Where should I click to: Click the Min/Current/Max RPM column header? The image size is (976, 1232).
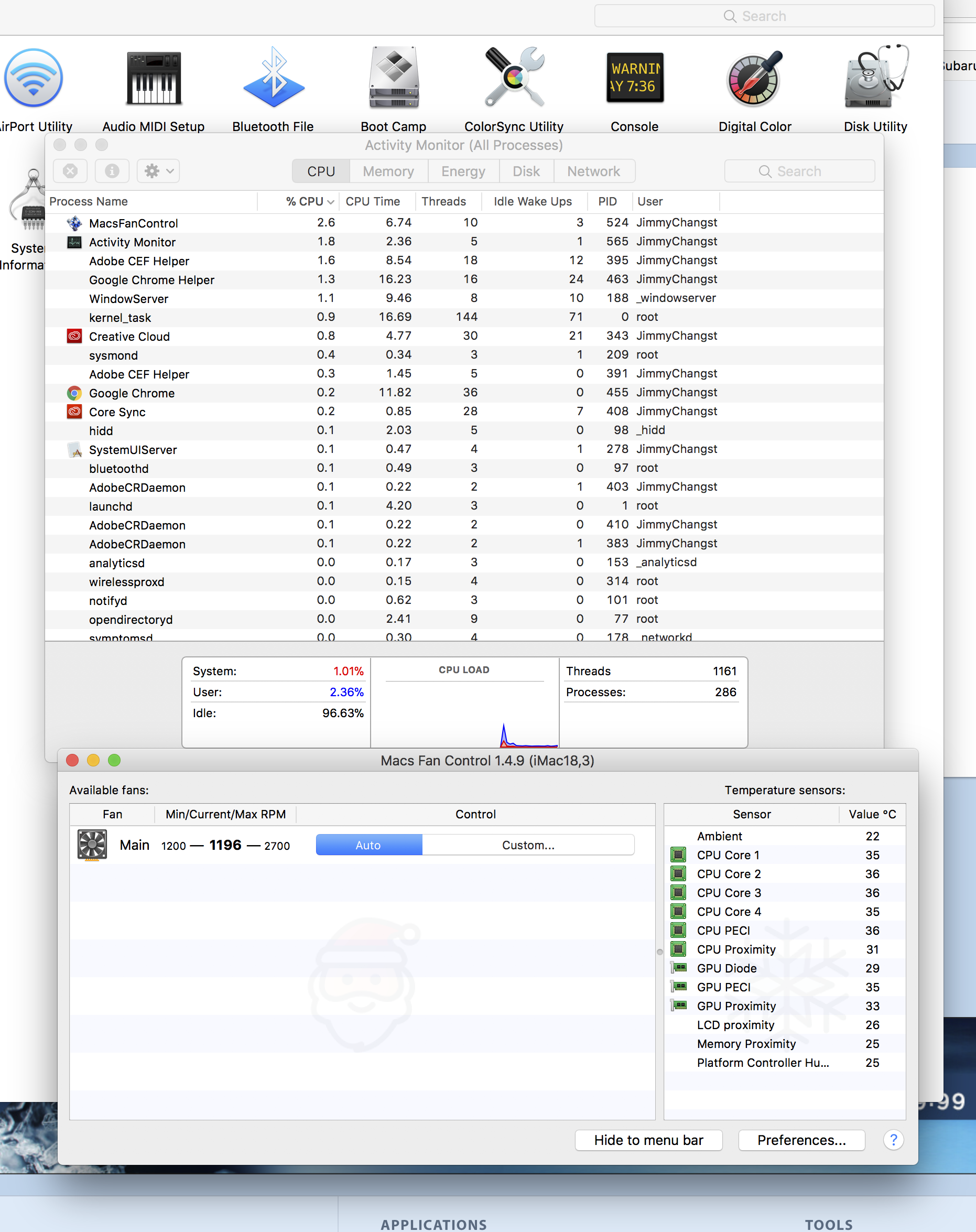[226, 814]
